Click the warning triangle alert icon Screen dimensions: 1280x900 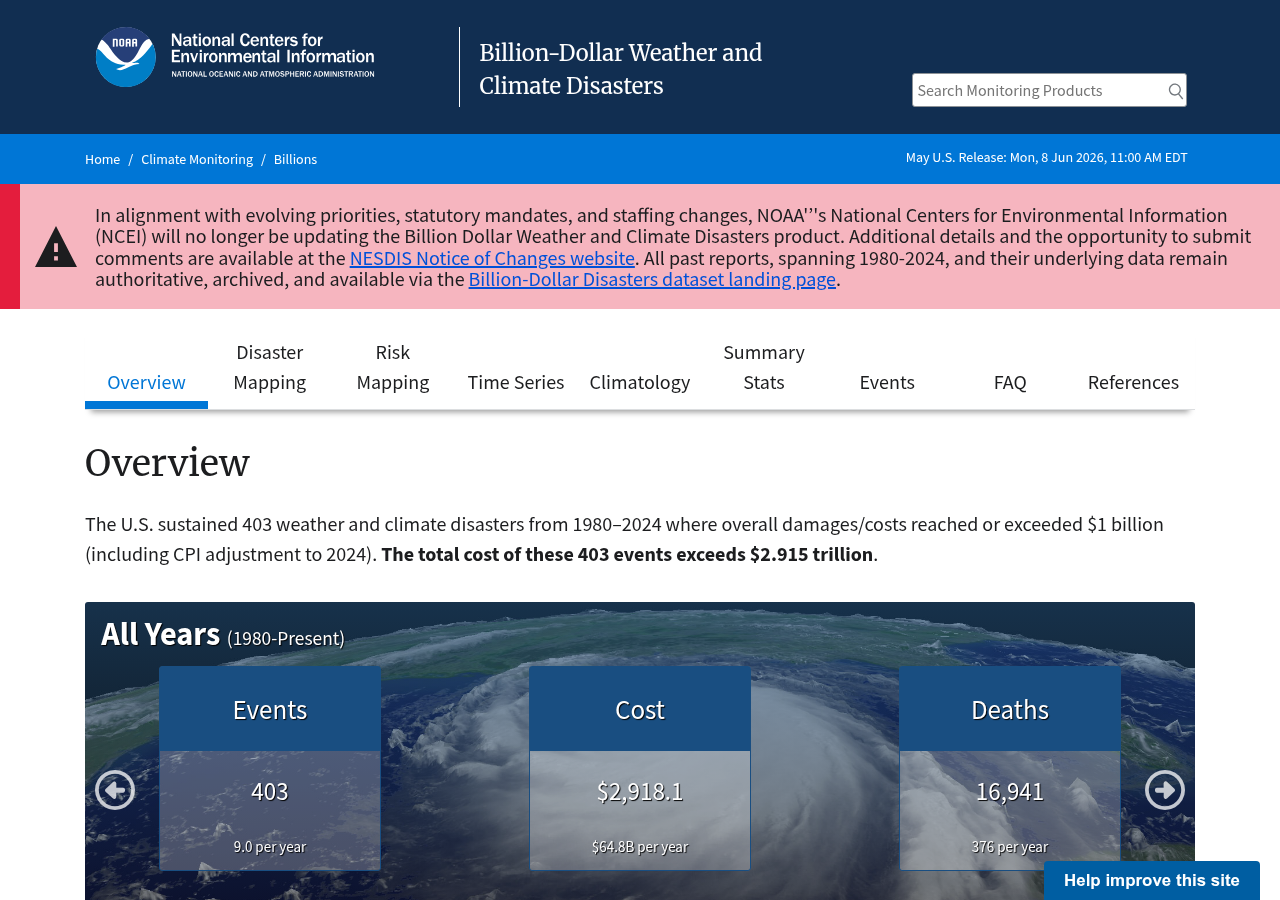(56, 247)
